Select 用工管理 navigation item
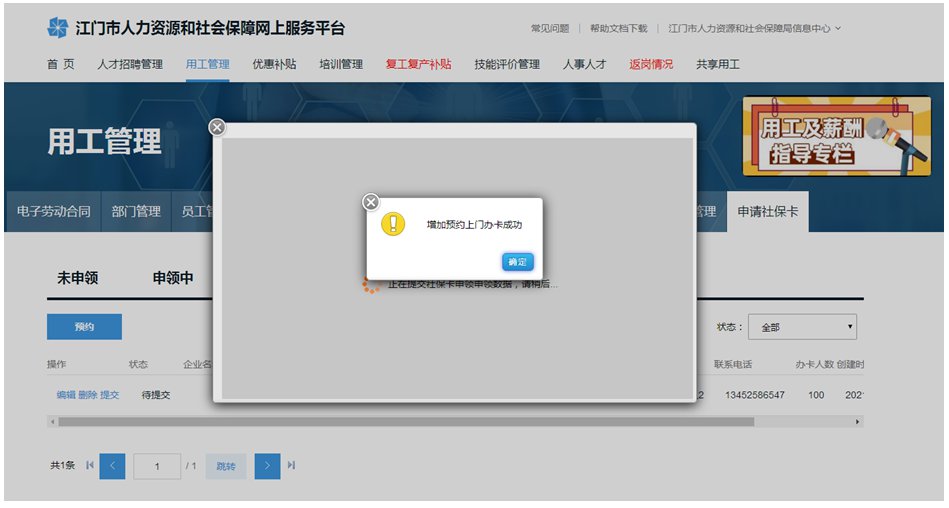 [x=208, y=64]
